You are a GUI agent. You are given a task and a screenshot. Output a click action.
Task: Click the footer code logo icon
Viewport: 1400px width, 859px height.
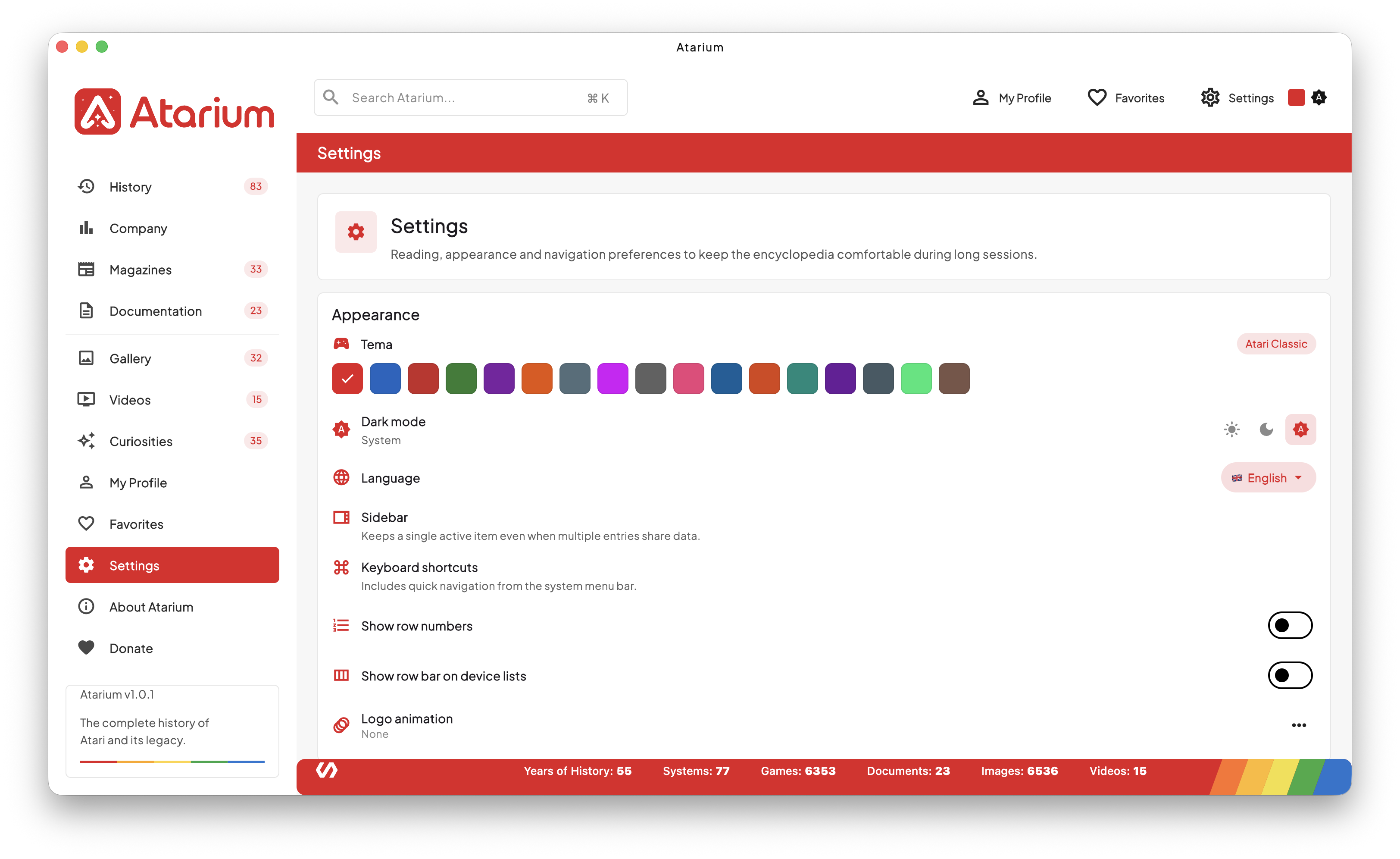[327, 770]
